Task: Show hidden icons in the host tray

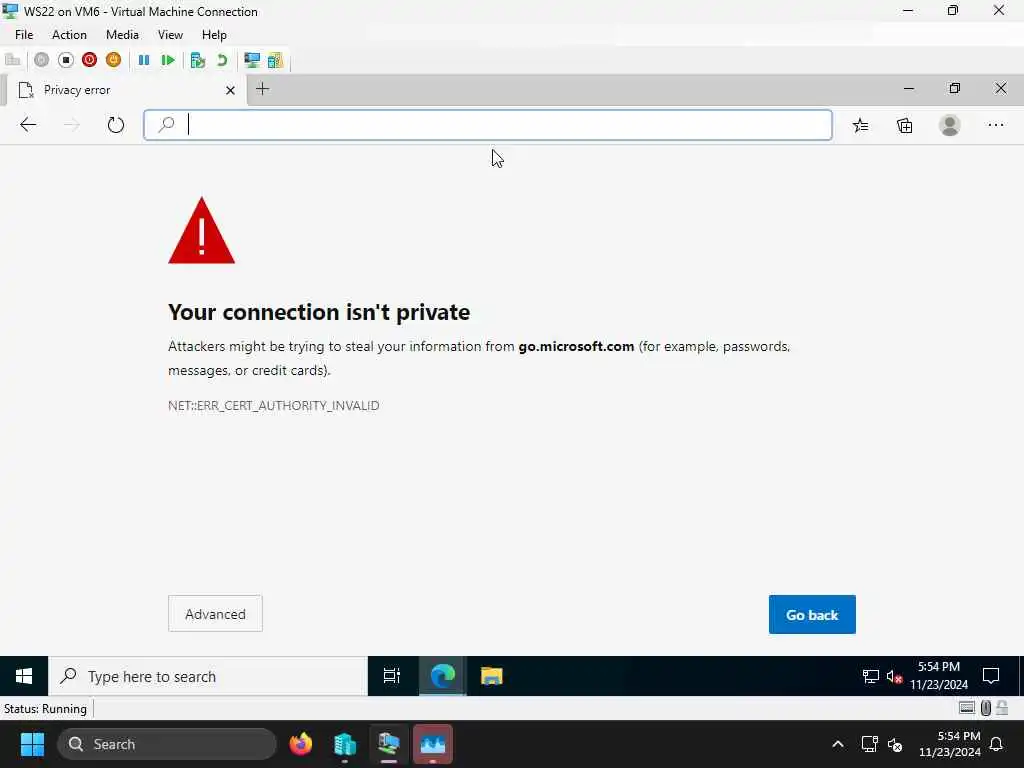Action: click(838, 744)
